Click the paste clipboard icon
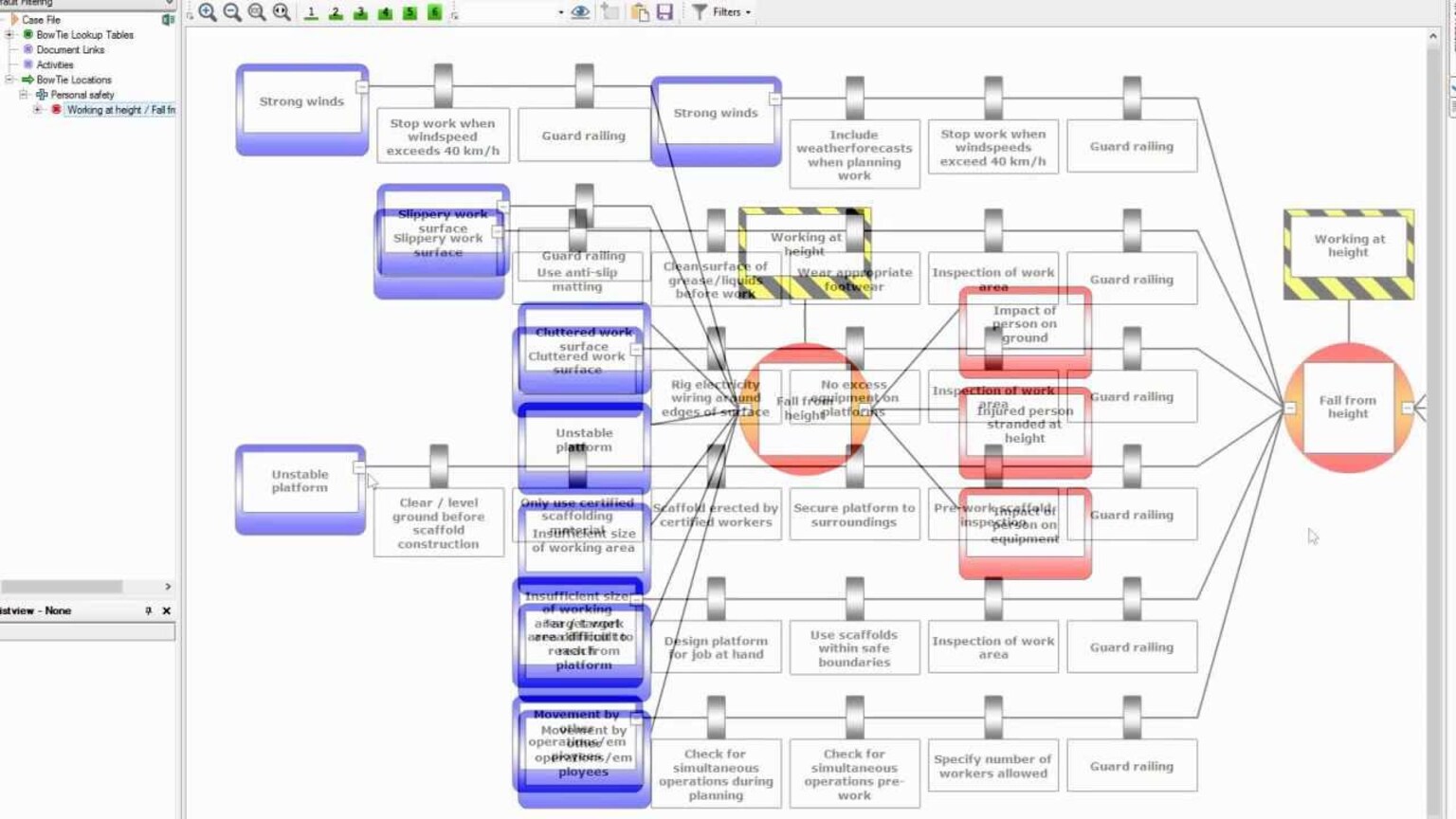This screenshot has height=819, width=1456. tap(640, 12)
